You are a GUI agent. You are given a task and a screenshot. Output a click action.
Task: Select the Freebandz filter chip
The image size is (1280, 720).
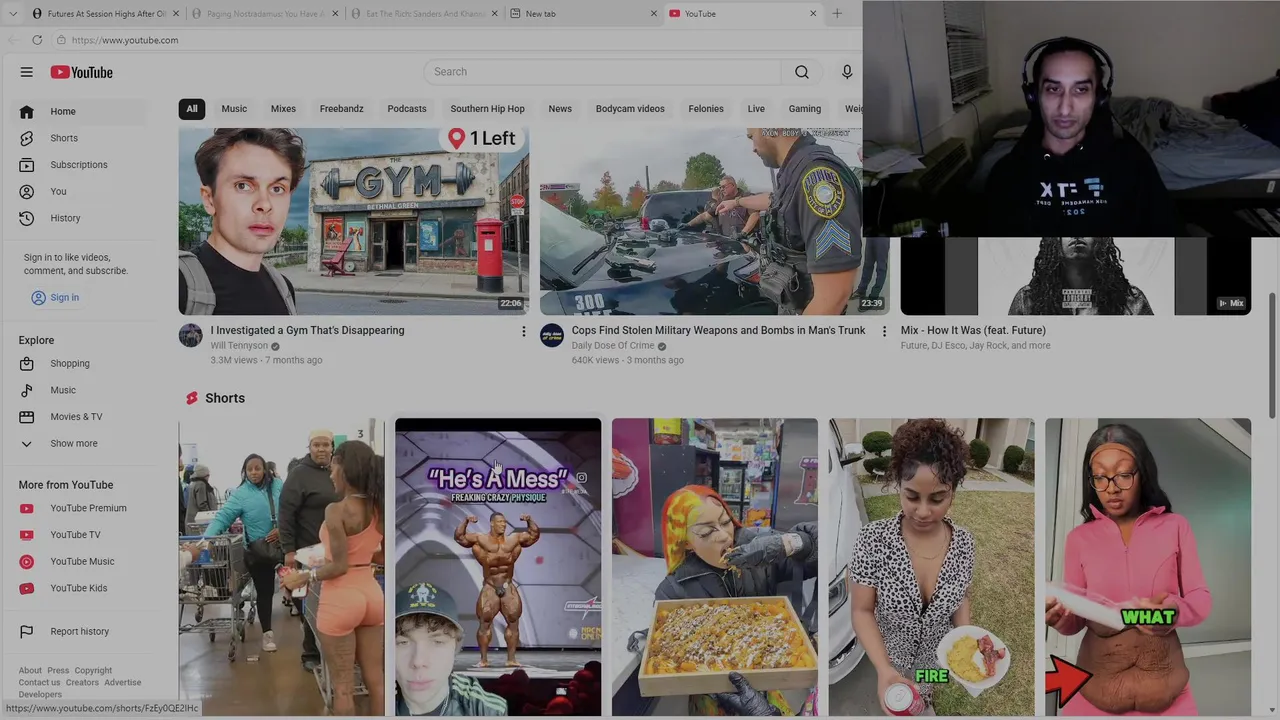342,109
